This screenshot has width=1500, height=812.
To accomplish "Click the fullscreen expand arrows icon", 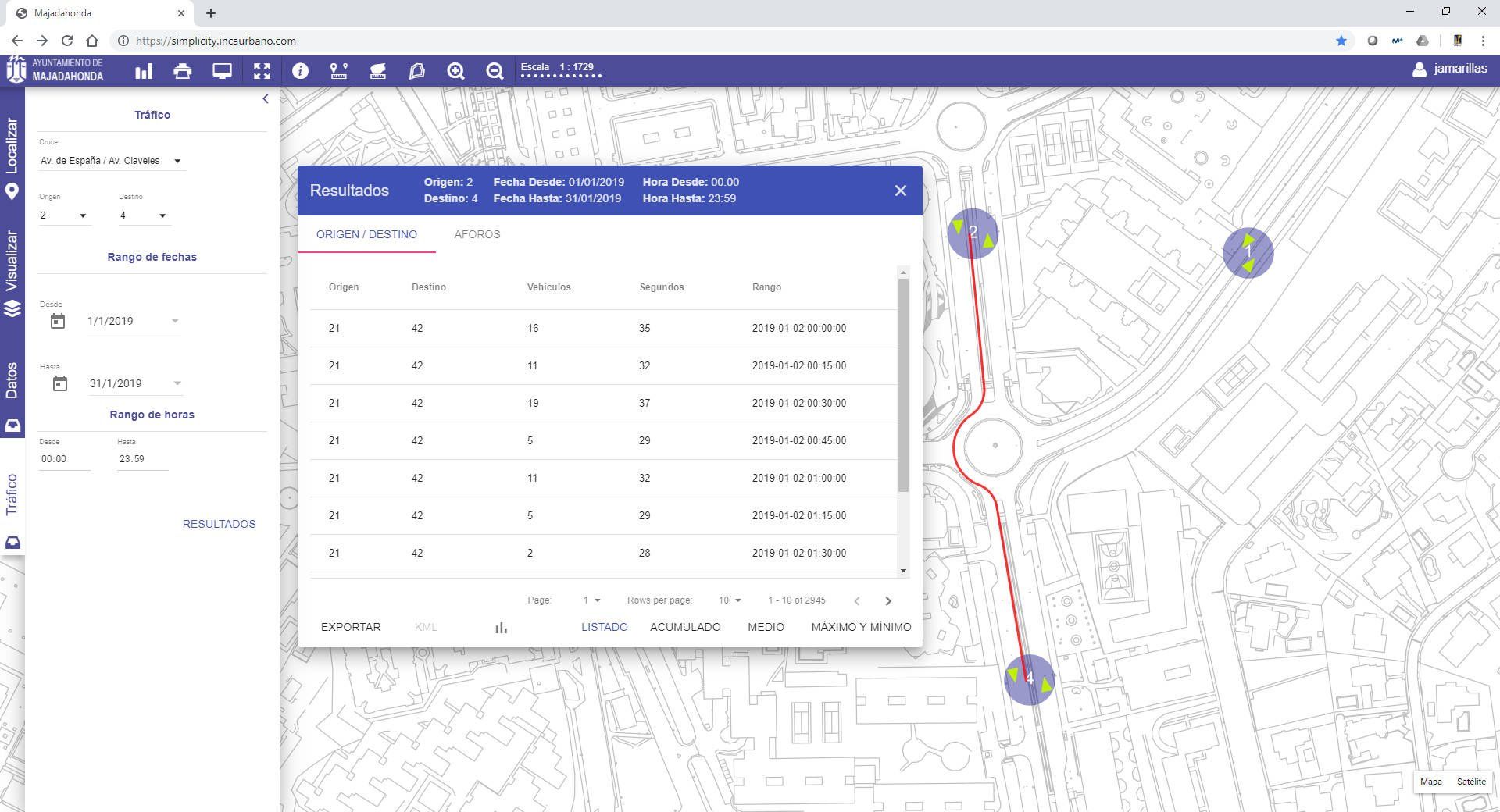I will (x=262, y=72).
